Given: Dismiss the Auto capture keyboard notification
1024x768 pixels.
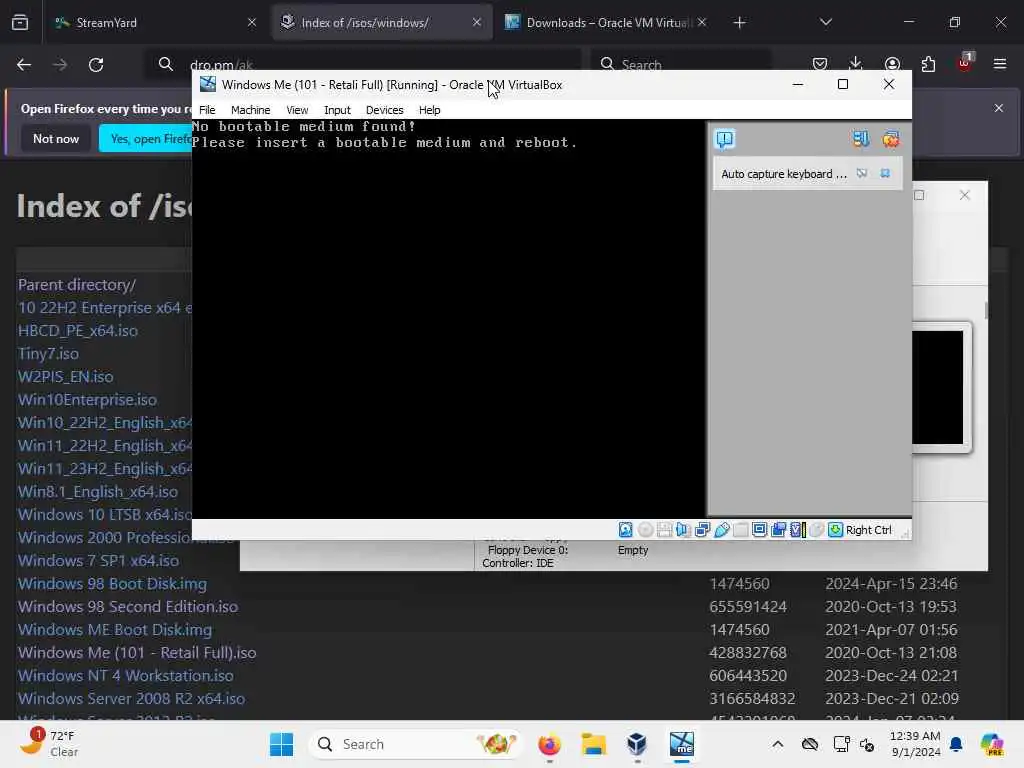Looking at the screenshot, I should coord(885,174).
